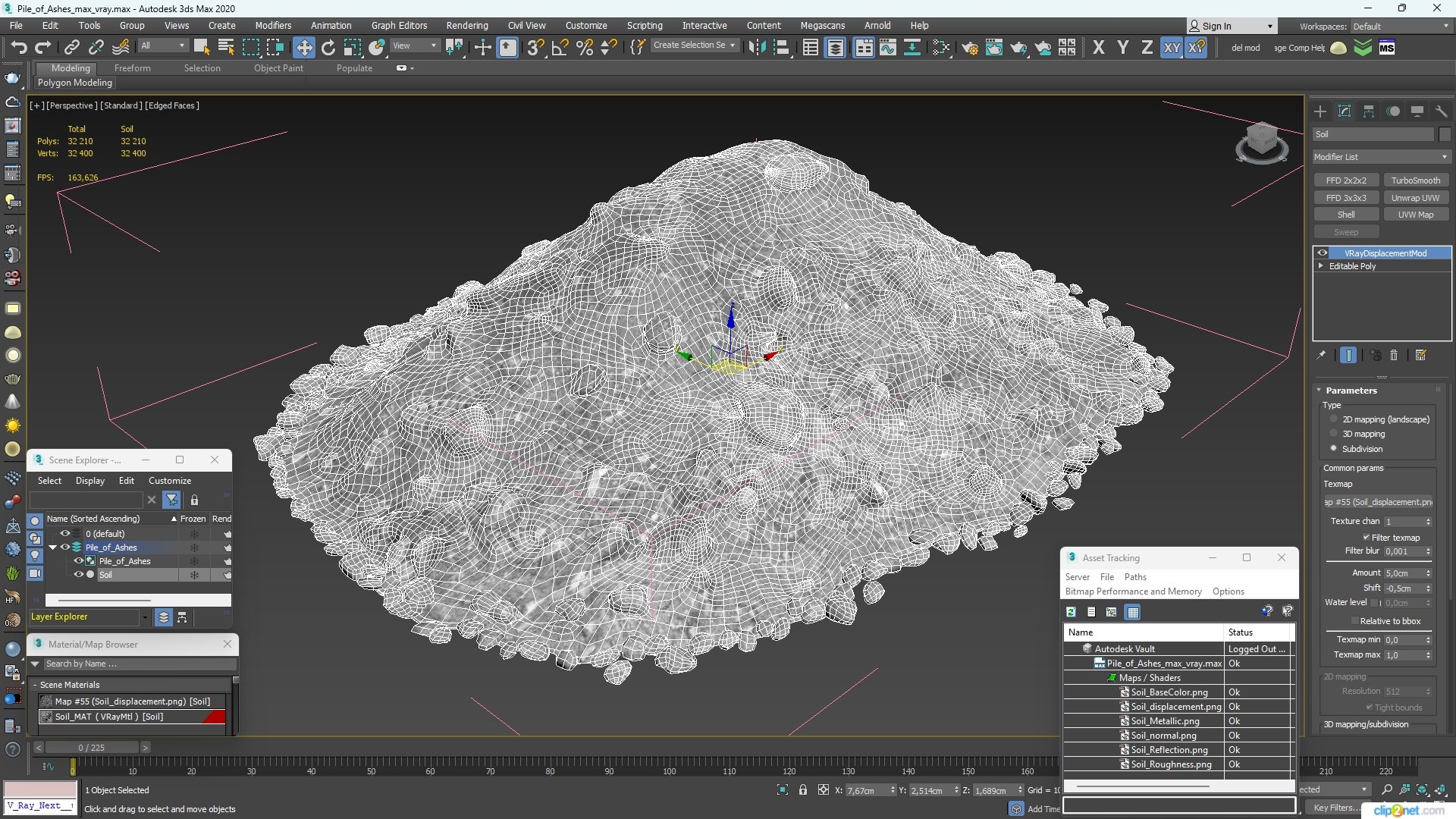1456x819 pixels.
Task: Open Create Selection Set dropdown
Action: click(x=694, y=45)
